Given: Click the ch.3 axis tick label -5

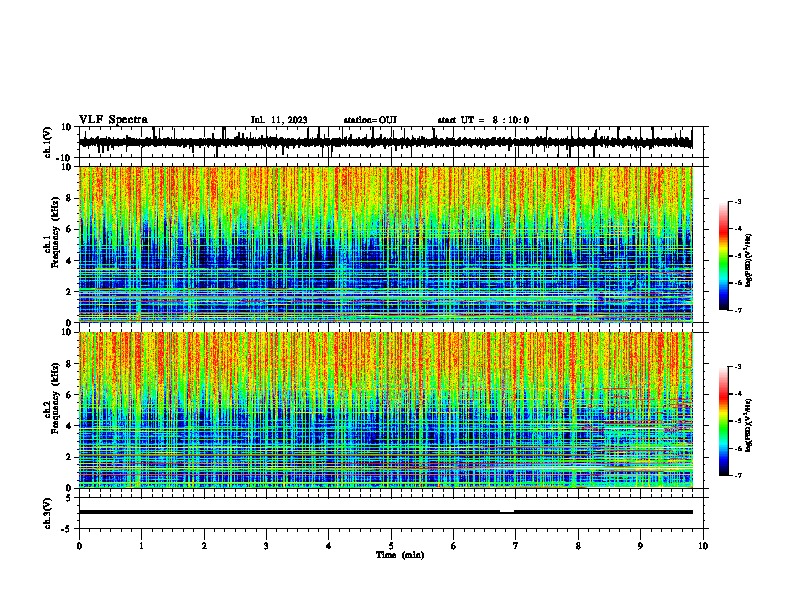Looking at the screenshot, I should [x=68, y=529].
